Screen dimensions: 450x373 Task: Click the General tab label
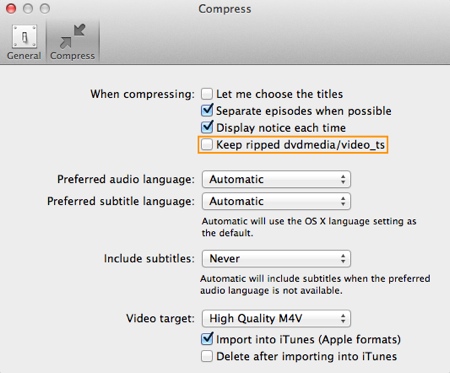pos(24,56)
